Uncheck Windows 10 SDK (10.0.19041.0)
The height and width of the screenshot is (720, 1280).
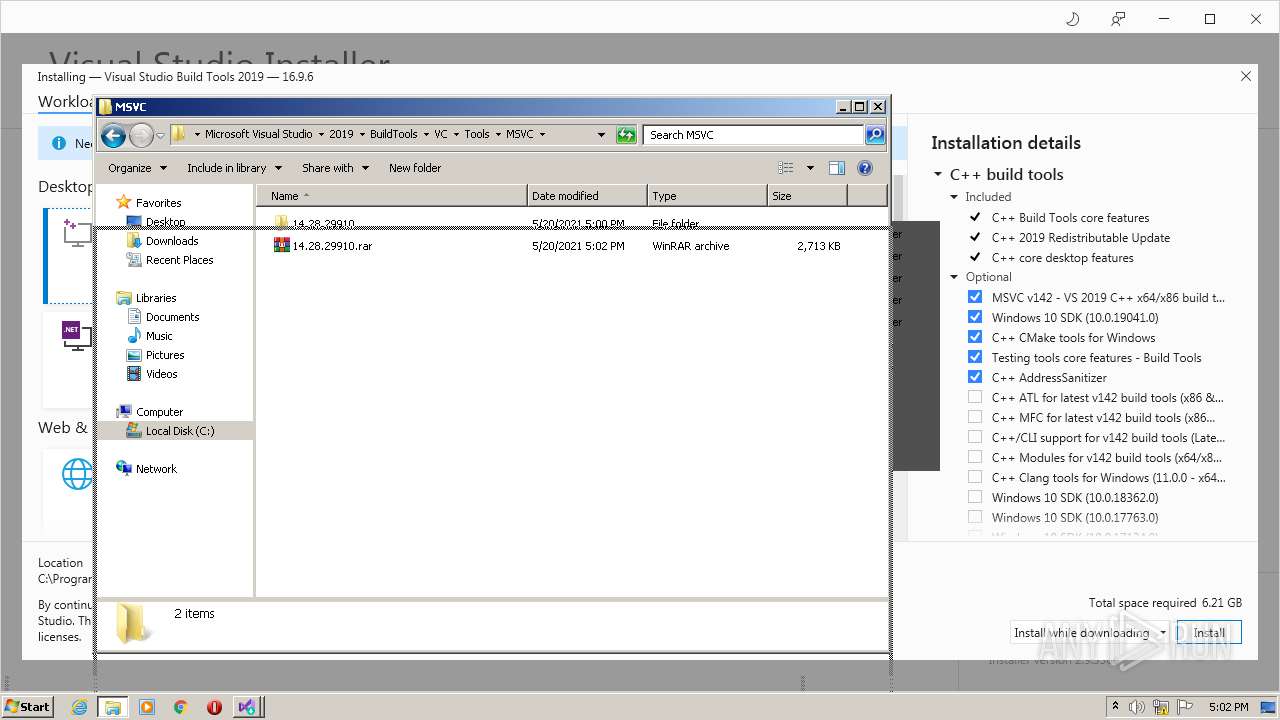coord(975,317)
